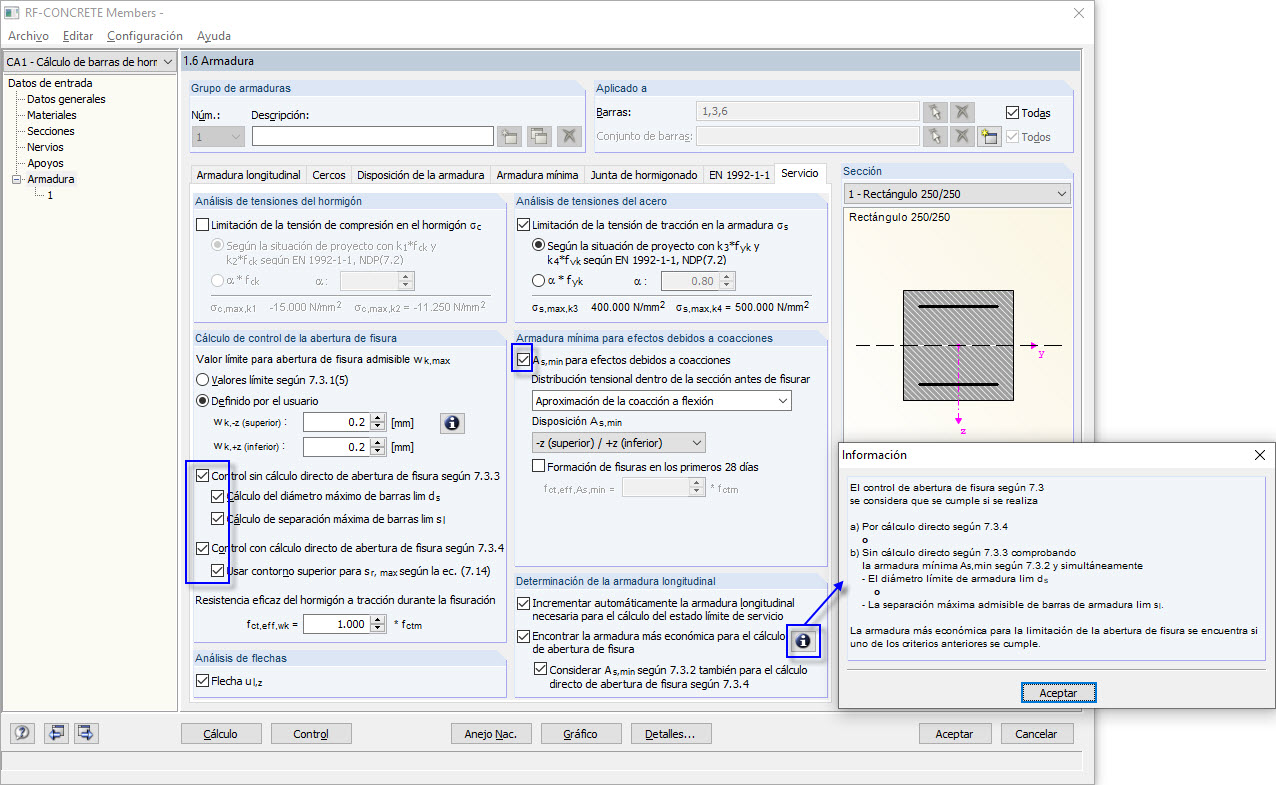The image size is (1276, 785).
Task: Open the Núm. group number dropdown
Action: tap(218, 137)
